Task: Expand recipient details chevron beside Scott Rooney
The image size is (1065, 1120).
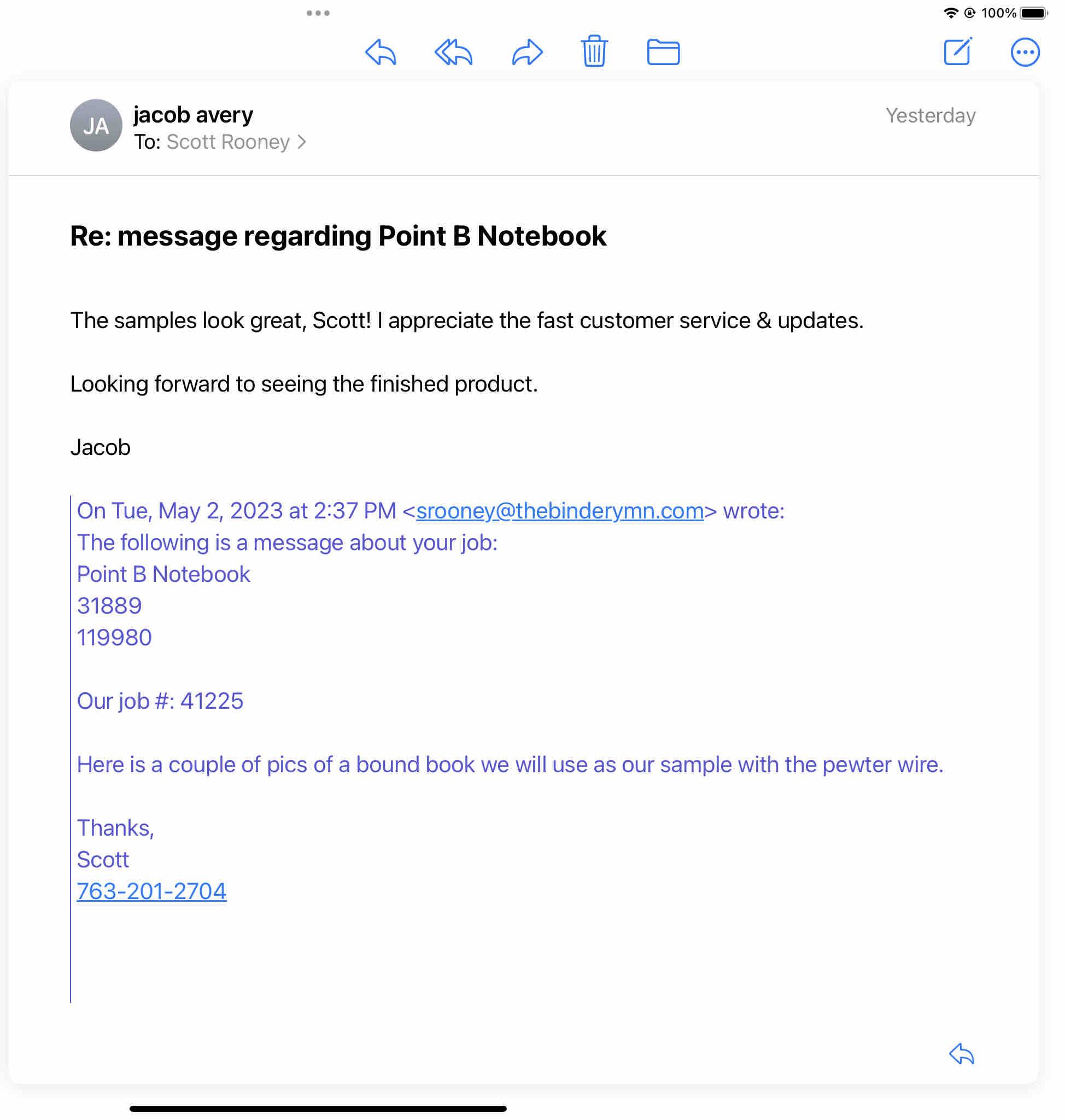Action: coord(302,142)
